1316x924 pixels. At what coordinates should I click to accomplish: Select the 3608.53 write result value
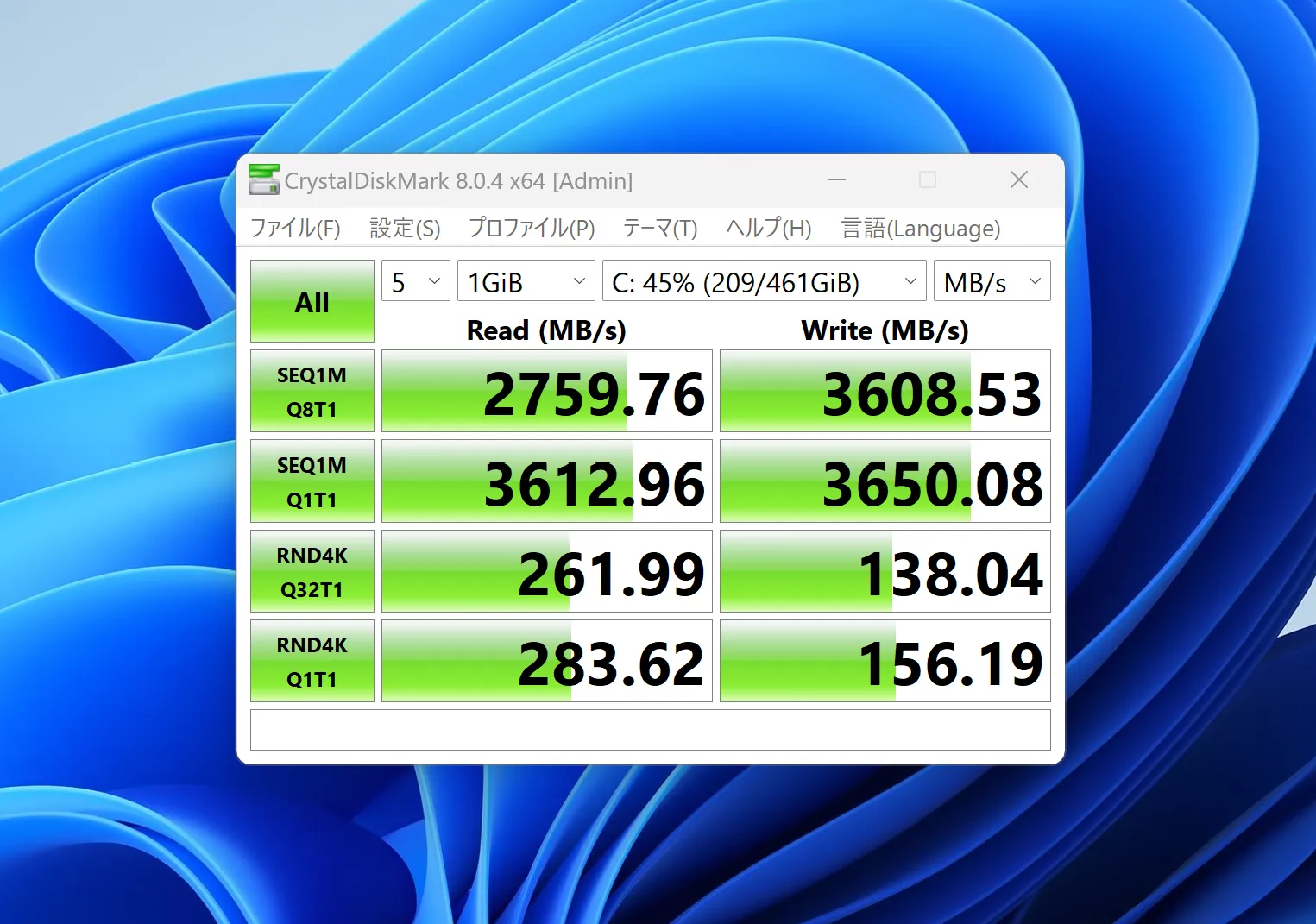tap(885, 391)
